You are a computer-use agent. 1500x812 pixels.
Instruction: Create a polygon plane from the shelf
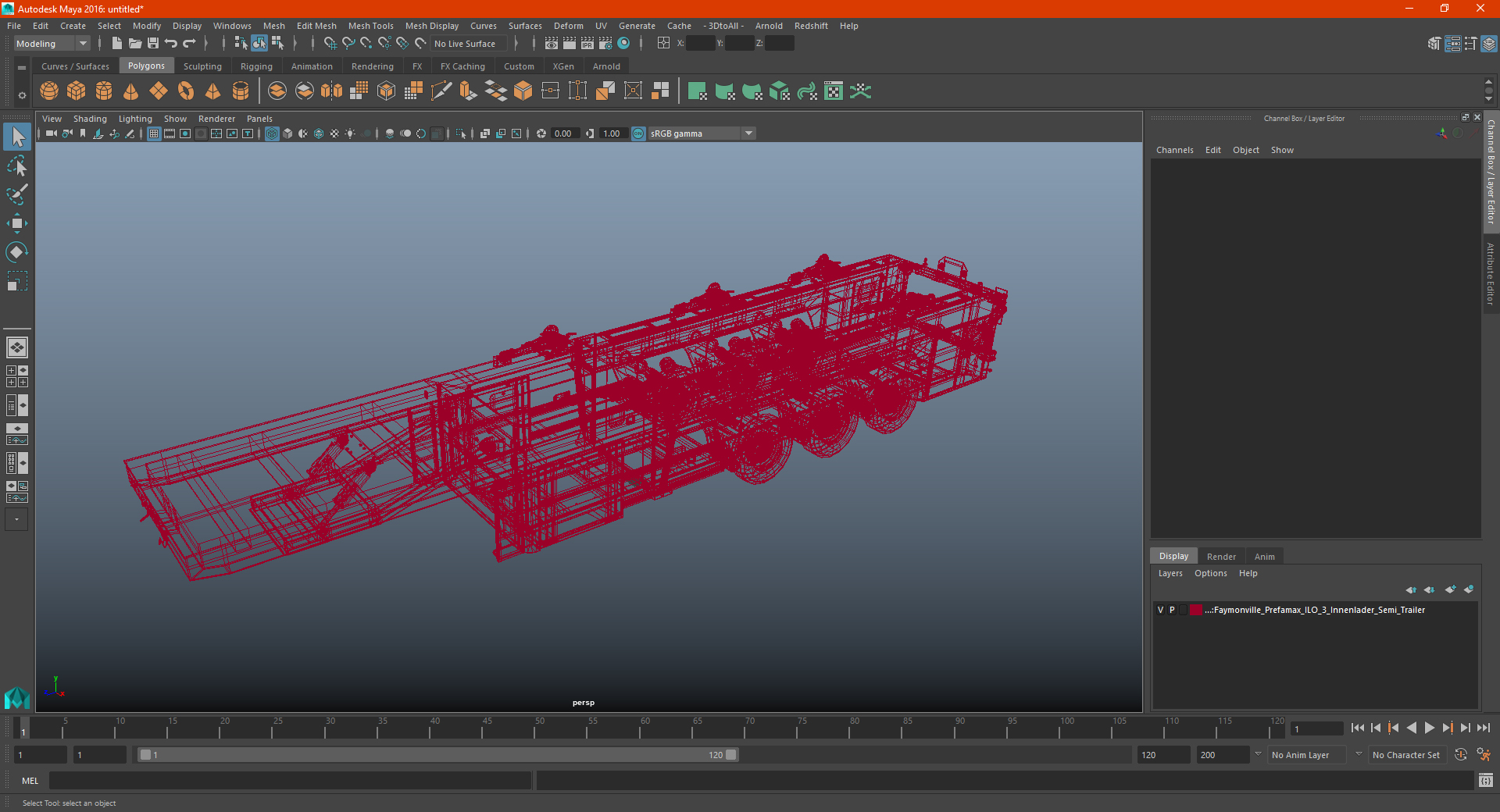159,91
